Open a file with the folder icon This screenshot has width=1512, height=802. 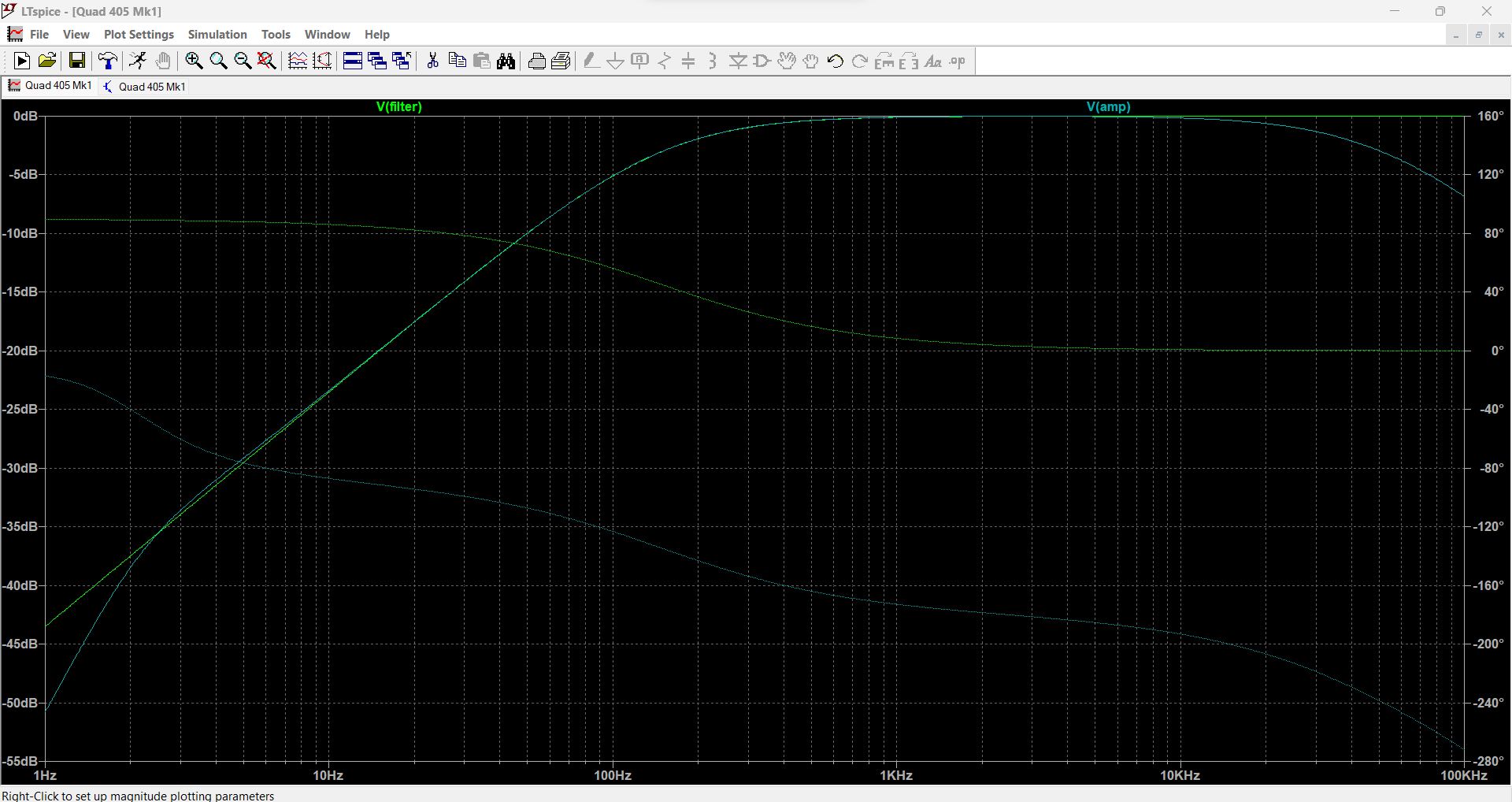47,61
